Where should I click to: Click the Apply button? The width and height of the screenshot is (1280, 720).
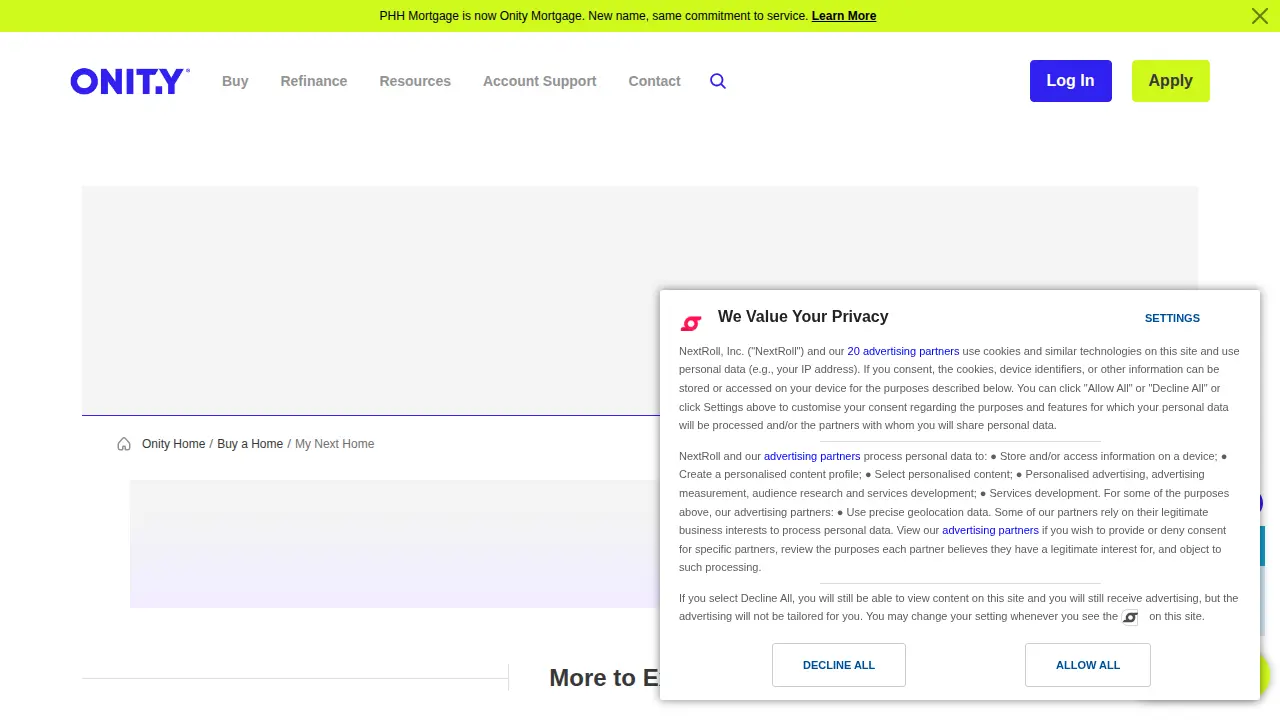click(1171, 81)
